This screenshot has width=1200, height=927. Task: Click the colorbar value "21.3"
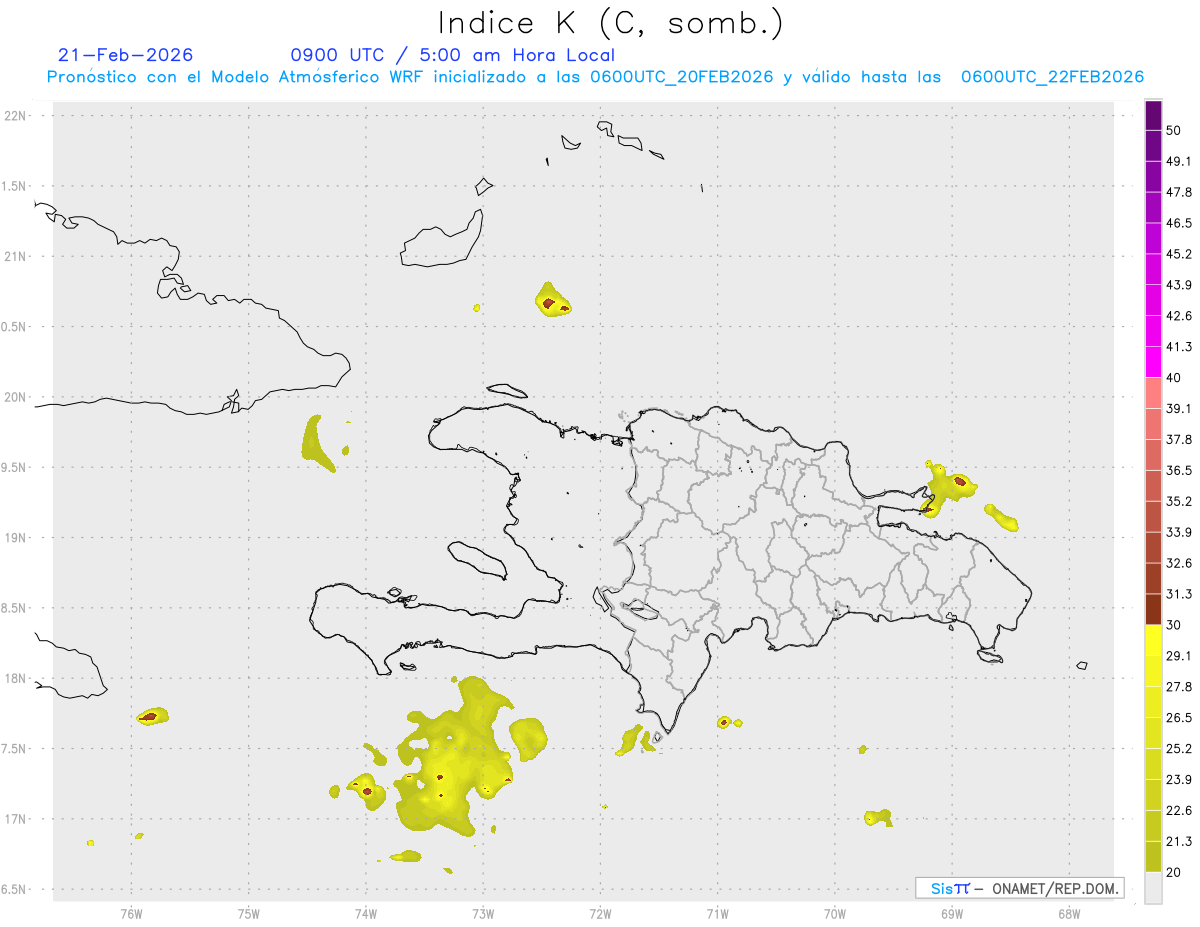(1179, 841)
